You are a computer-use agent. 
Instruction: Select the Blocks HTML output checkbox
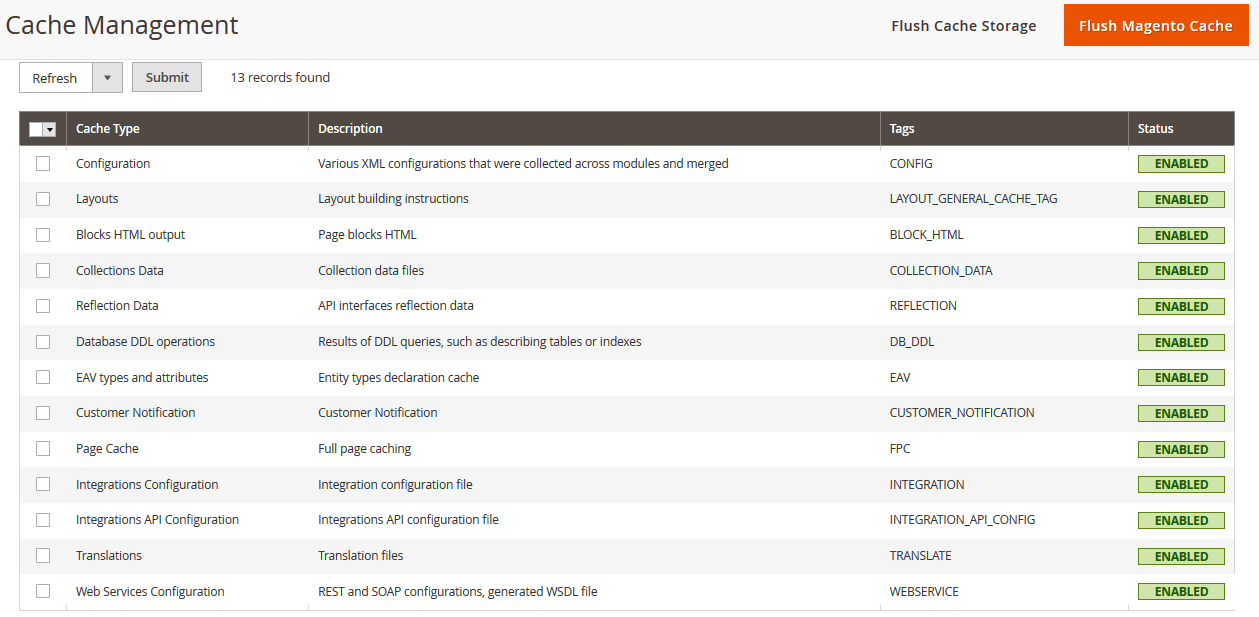43,235
